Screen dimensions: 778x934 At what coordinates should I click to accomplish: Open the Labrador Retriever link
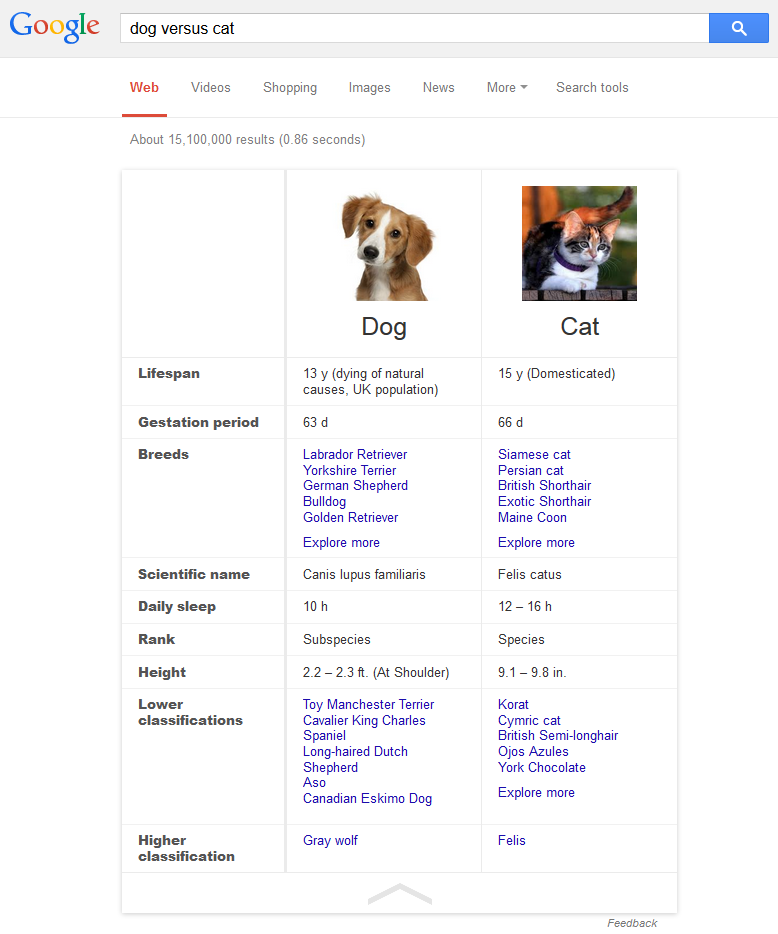pos(355,455)
